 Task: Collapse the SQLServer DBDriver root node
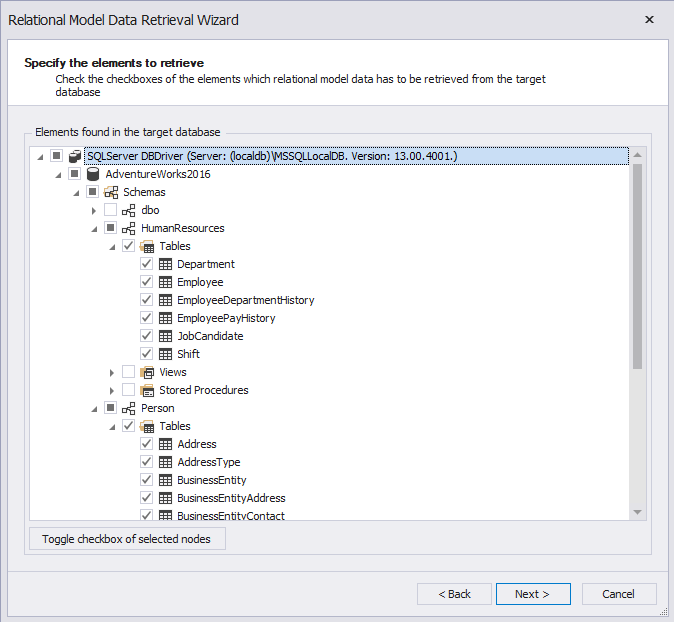click(x=40, y=157)
